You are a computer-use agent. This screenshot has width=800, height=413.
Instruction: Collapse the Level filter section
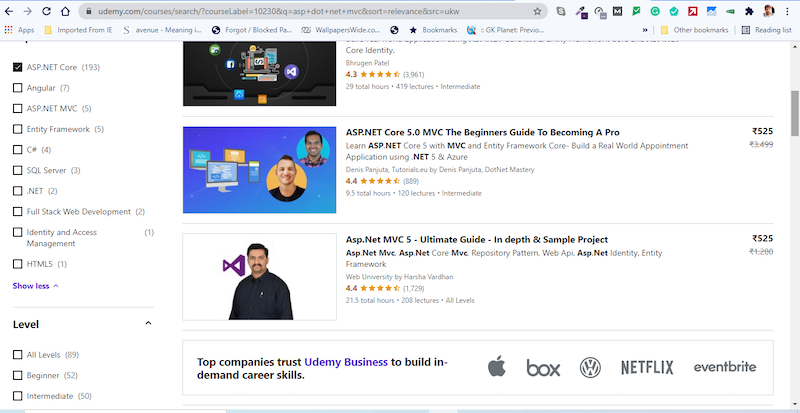148,323
